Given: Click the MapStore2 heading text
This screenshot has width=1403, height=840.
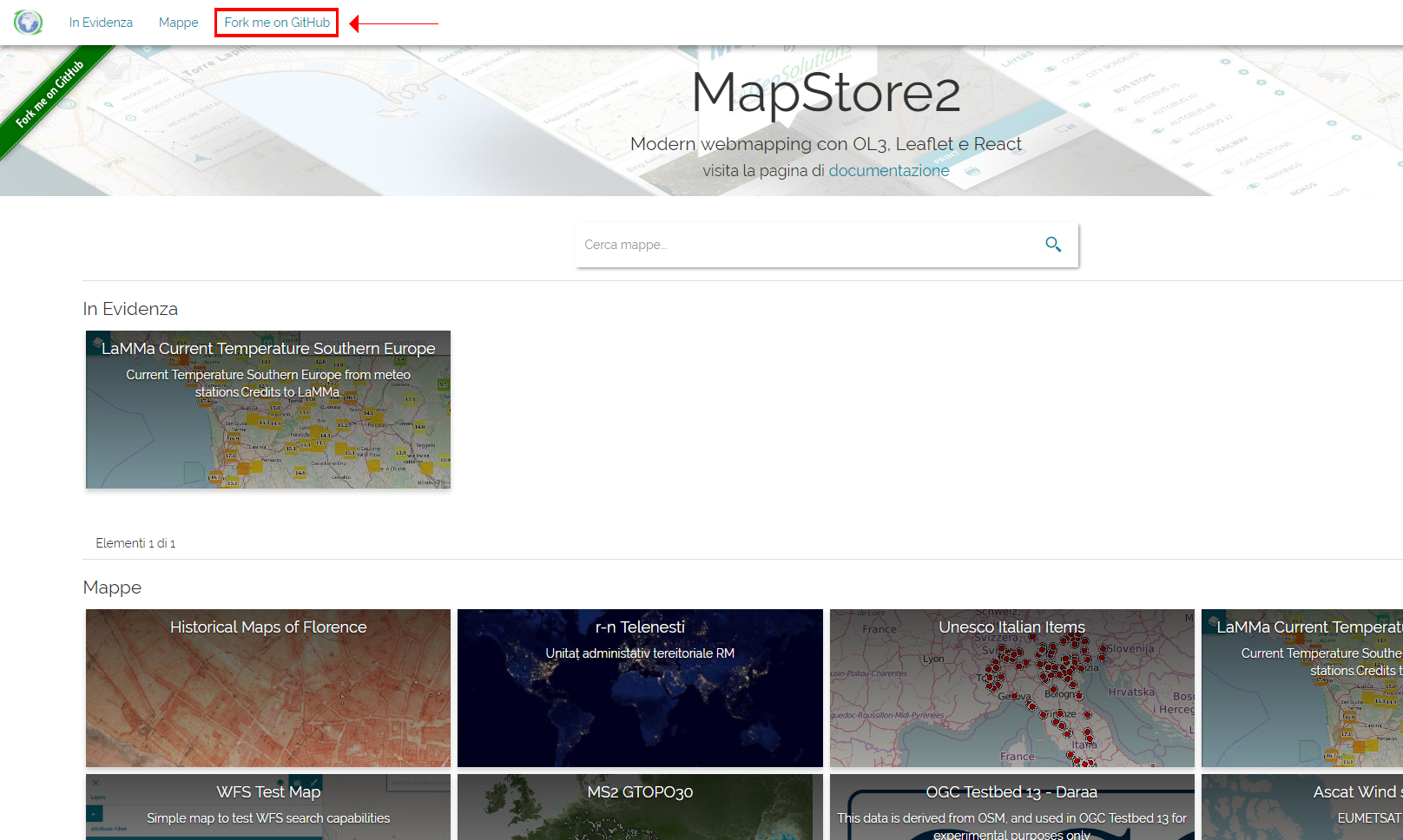Looking at the screenshot, I should click(x=827, y=93).
